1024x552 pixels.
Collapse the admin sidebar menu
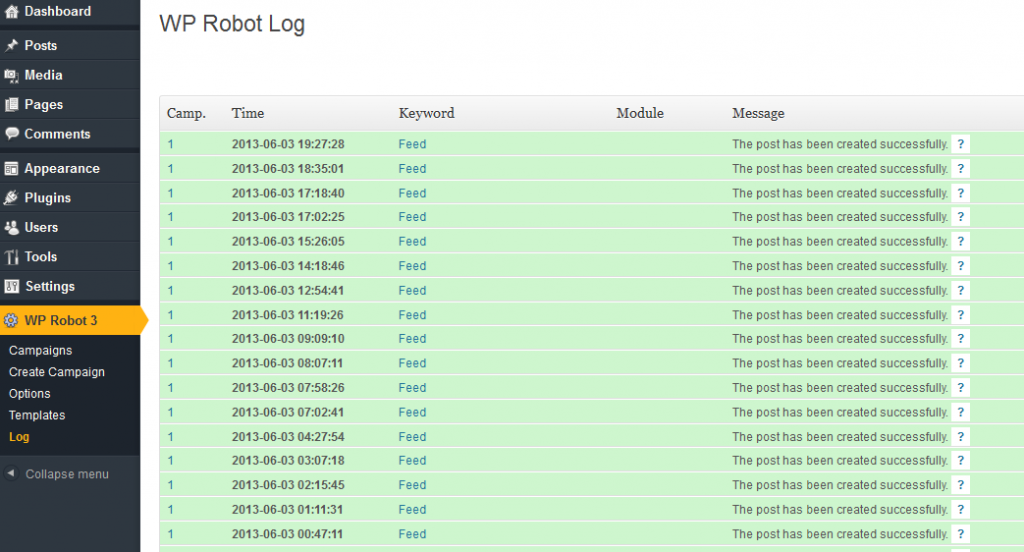(x=58, y=474)
